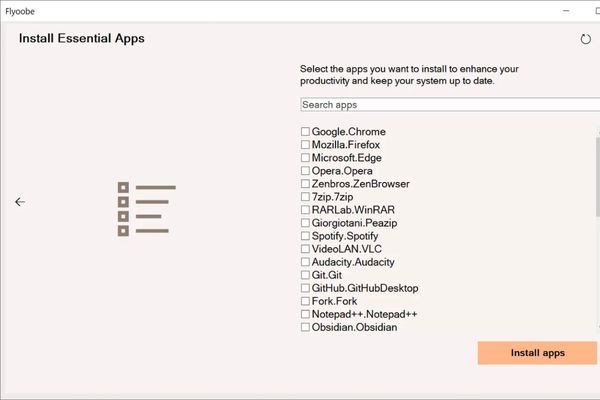Tick the Microsoft.Edge checkbox

[306, 158]
